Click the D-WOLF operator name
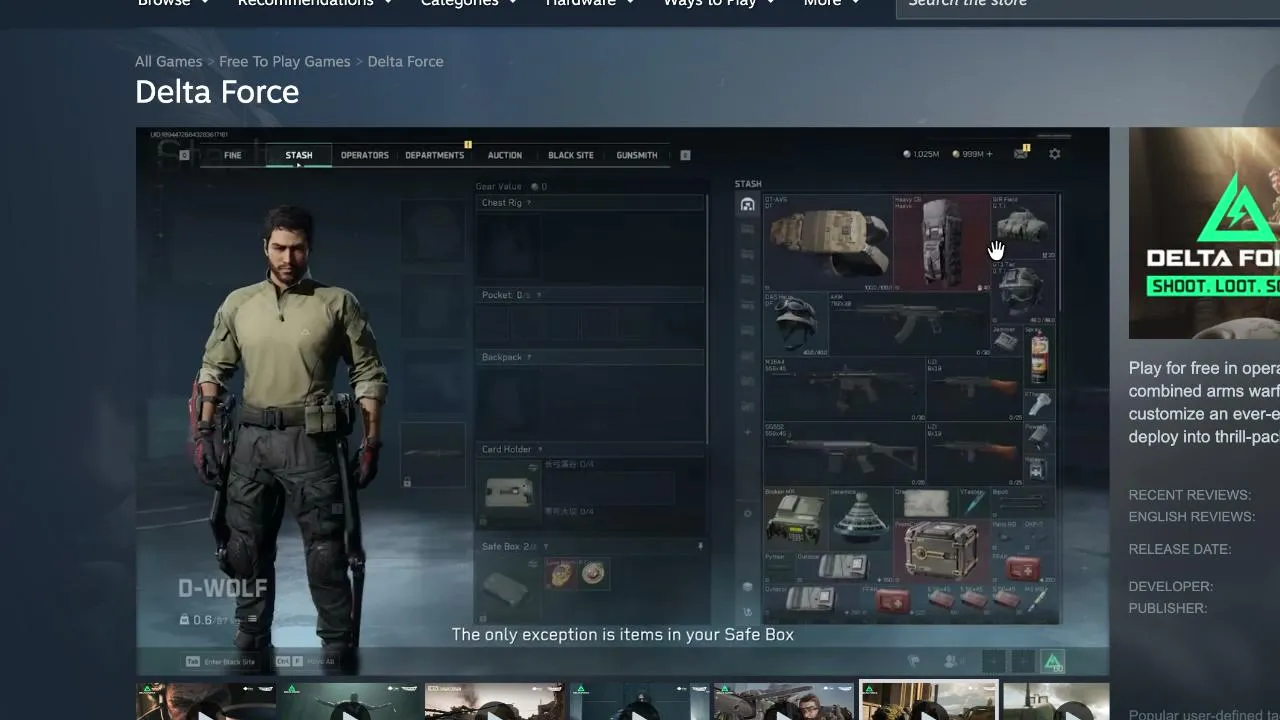Screen dimensions: 1280x720 pos(223,588)
